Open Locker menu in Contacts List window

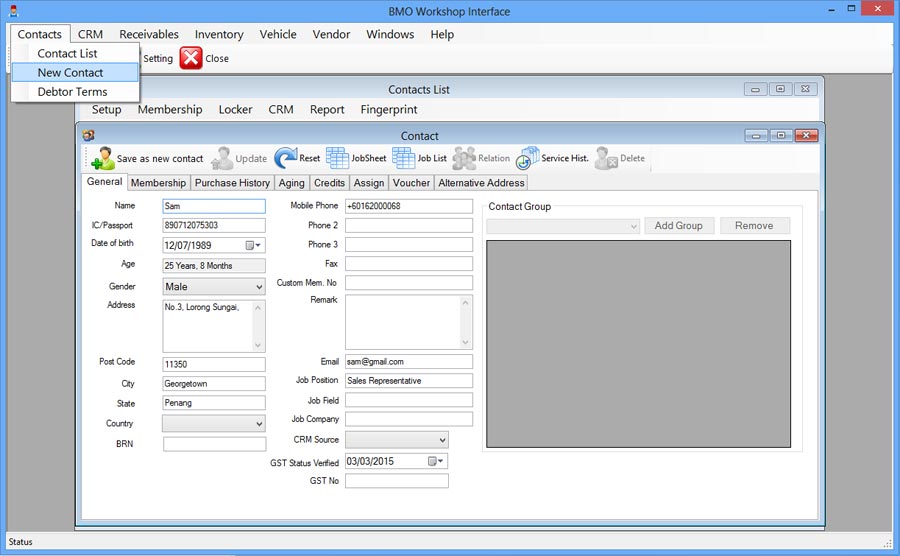[235, 109]
